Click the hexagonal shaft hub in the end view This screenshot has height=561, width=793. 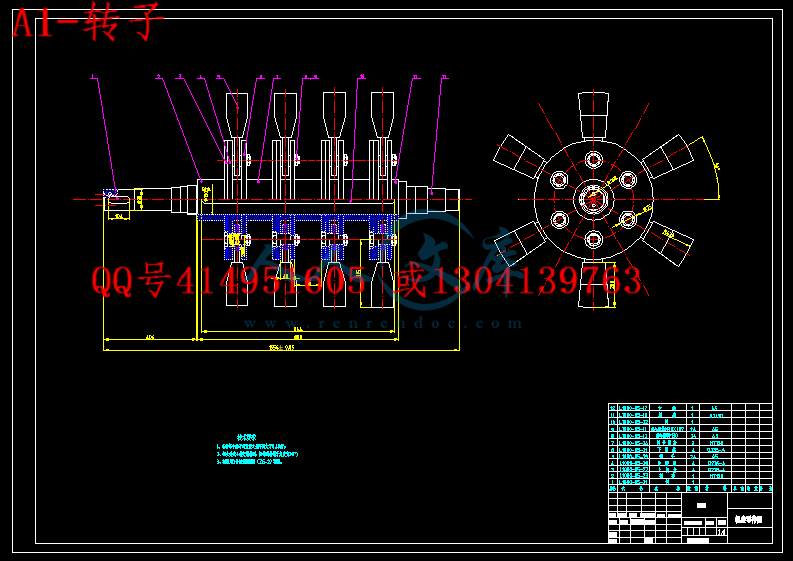click(x=593, y=199)
